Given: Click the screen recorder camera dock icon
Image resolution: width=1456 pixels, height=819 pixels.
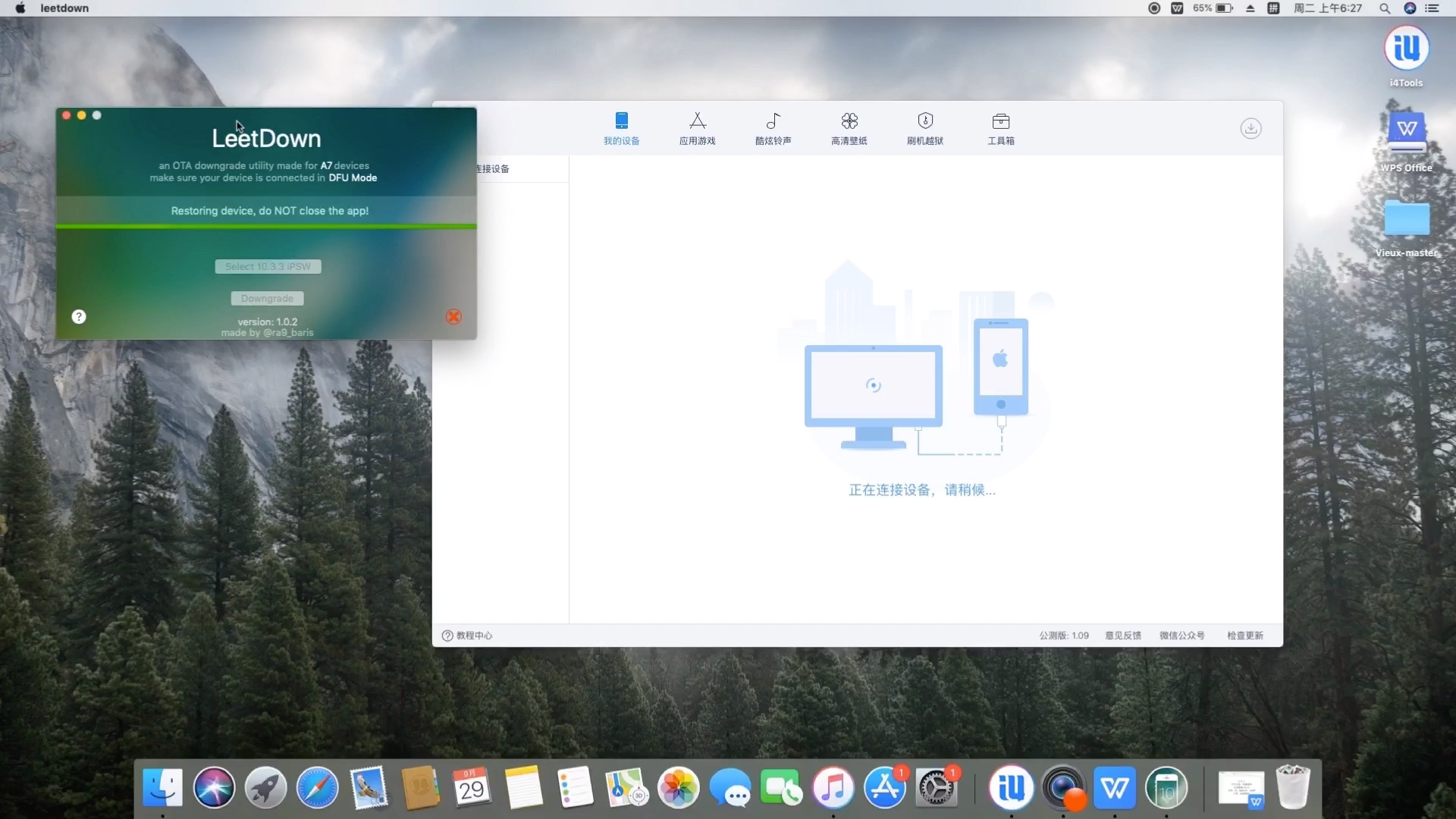Looking at the screenshot, I should point(1062,787).
